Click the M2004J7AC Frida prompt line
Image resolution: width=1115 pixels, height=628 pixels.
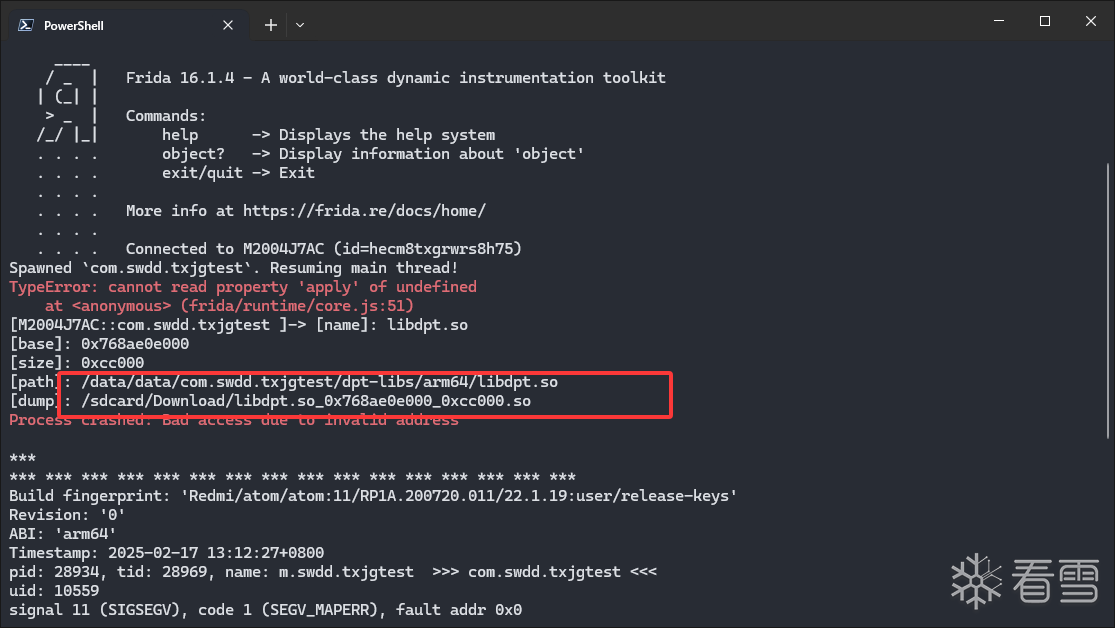pyautogui.click(x=238, y=325)
